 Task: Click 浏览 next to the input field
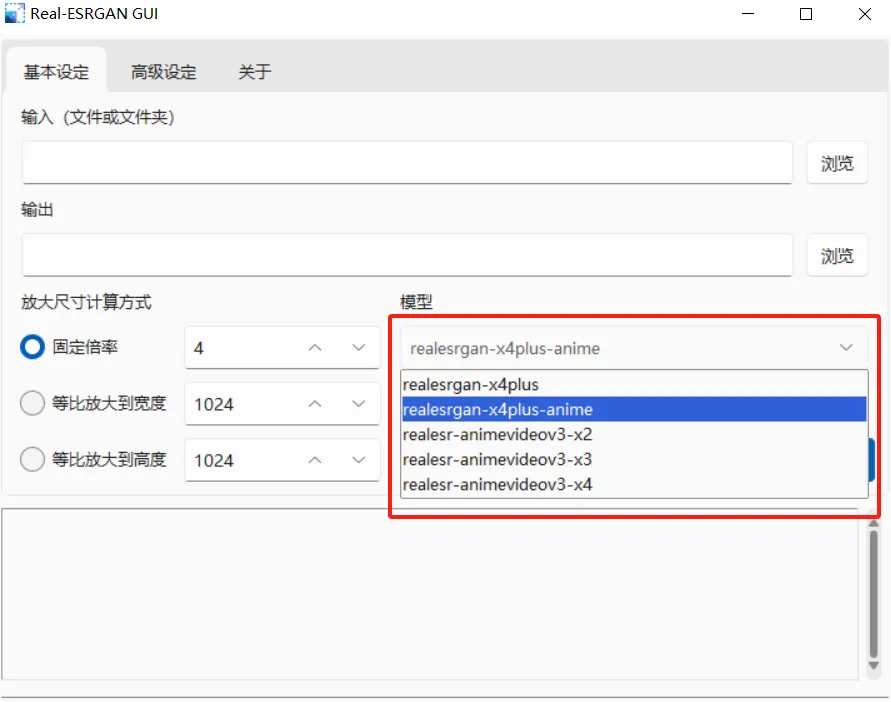coord(837,163)
